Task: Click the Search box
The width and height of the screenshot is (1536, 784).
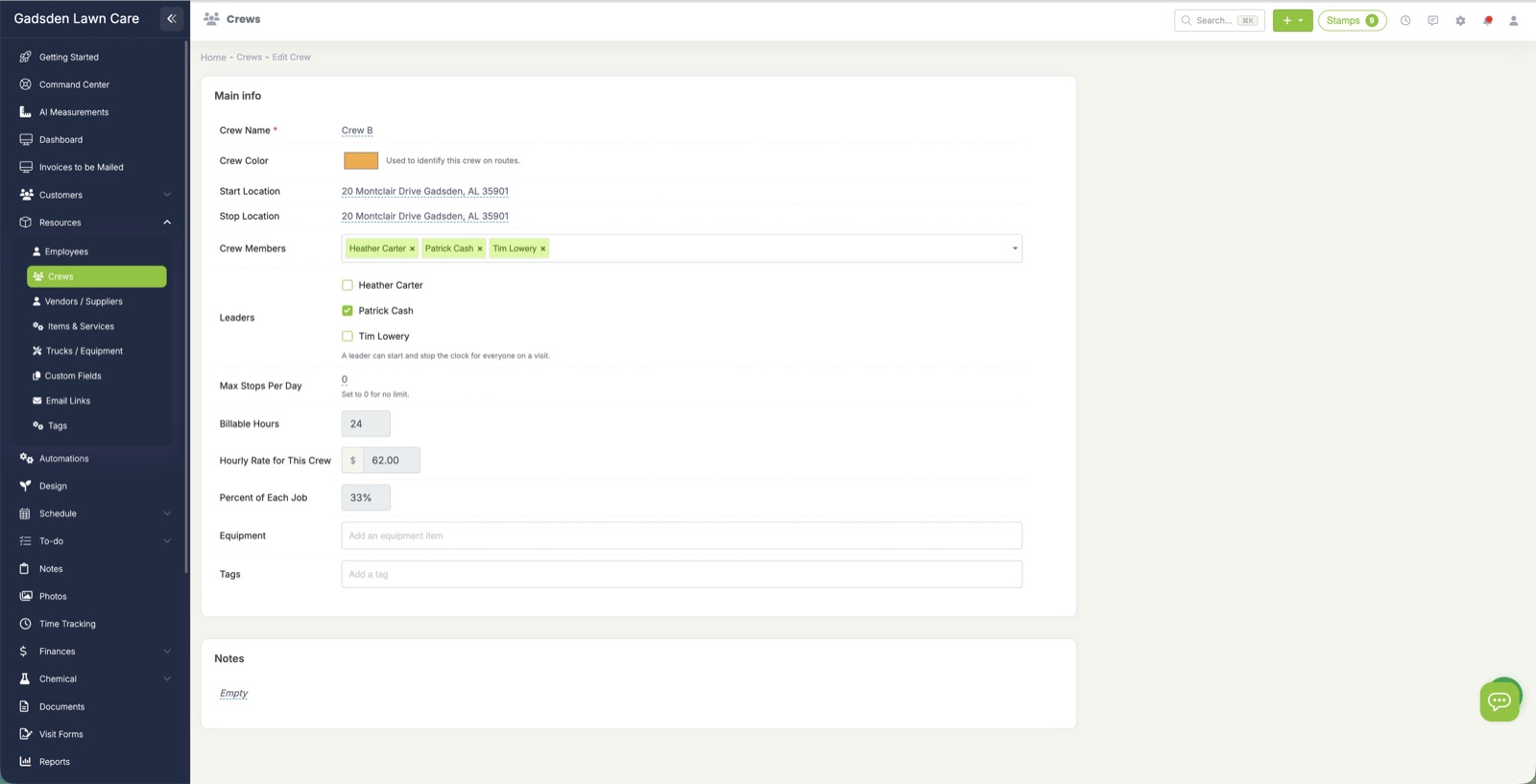Action: pyautogui.click(x=1219, y=20)
